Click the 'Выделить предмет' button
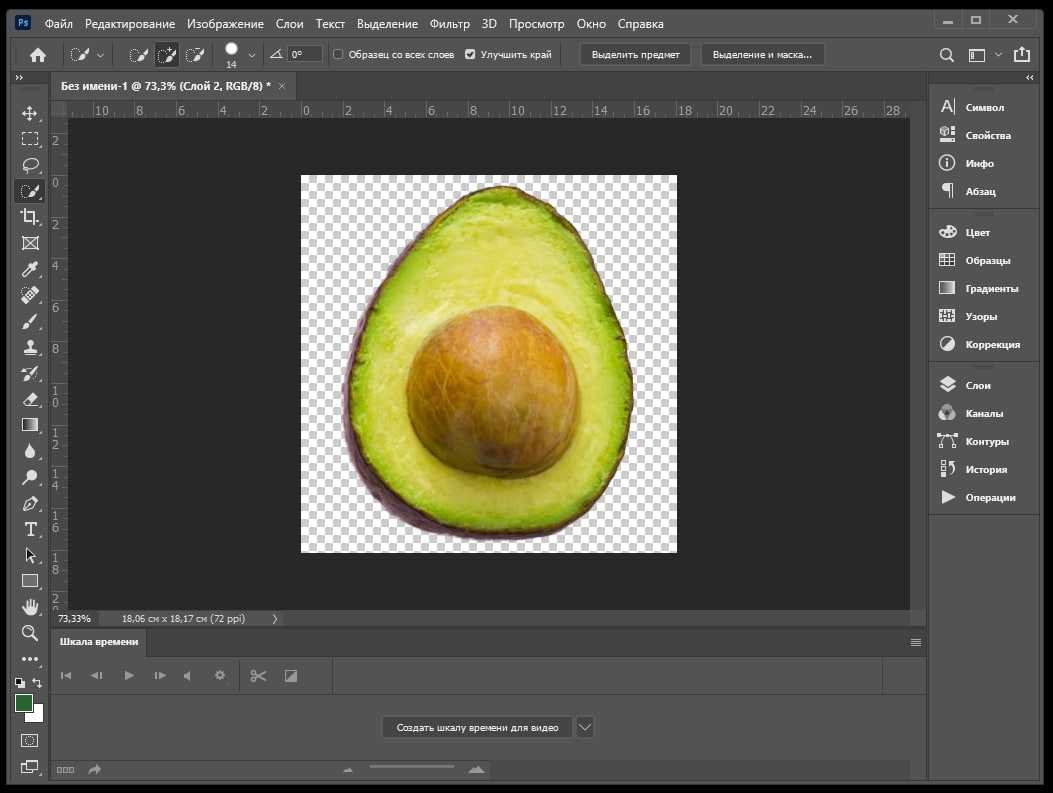The width and height of the screenshot is (1053, 793). [635, 54]
